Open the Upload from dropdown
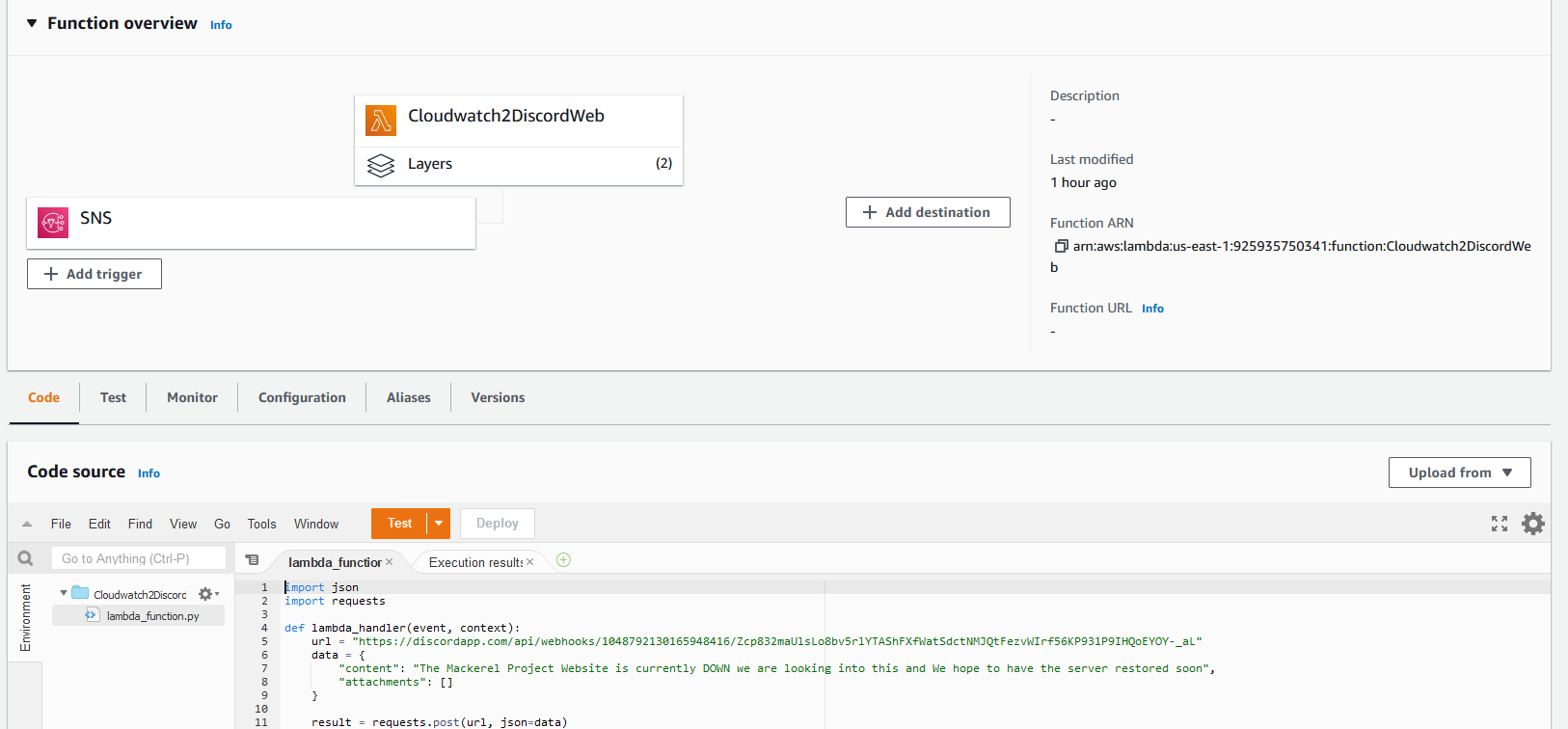 [x=1459, y=472]
